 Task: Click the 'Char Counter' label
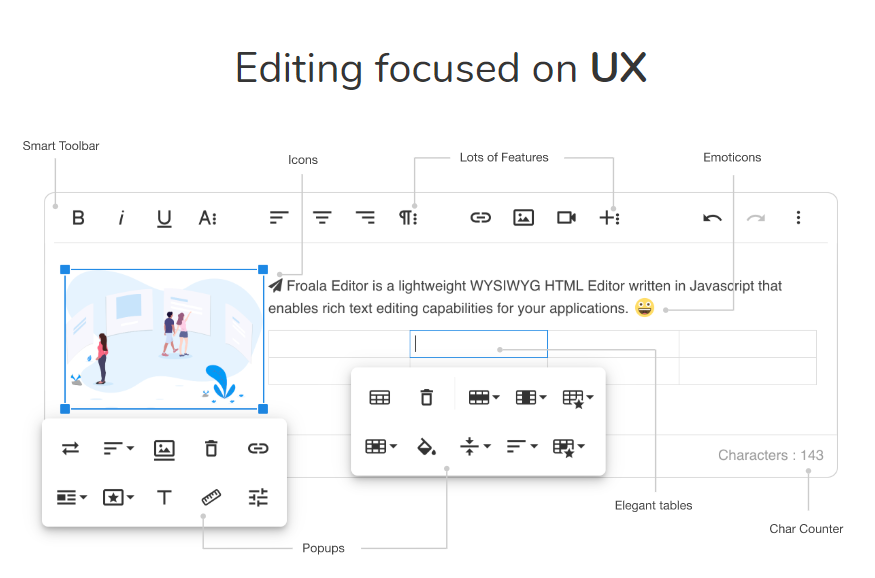pyautogui.click(x=806, y=529)
